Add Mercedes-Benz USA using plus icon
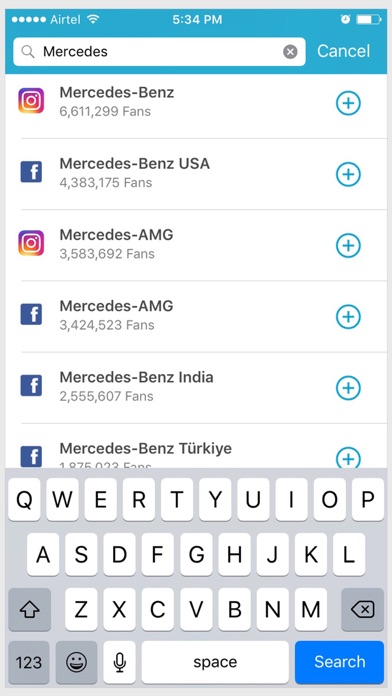This screenshot has width=392, height=696. (348, 174)
